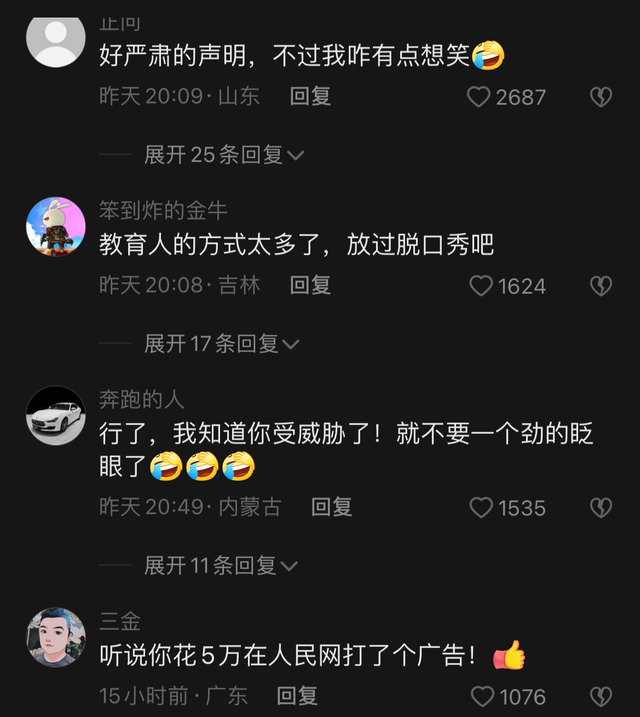Viewport: 640px width, 717px height.
Task: Expand 展开25条回复 replies
Action: point(224,155)
